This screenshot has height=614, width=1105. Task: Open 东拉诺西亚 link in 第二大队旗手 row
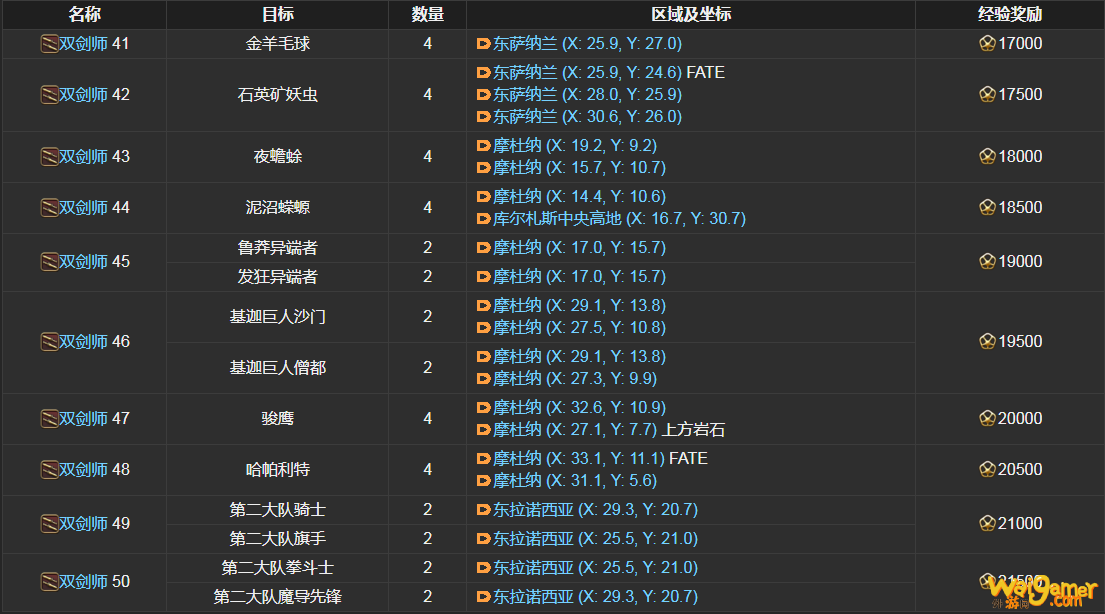click(595, 539)
